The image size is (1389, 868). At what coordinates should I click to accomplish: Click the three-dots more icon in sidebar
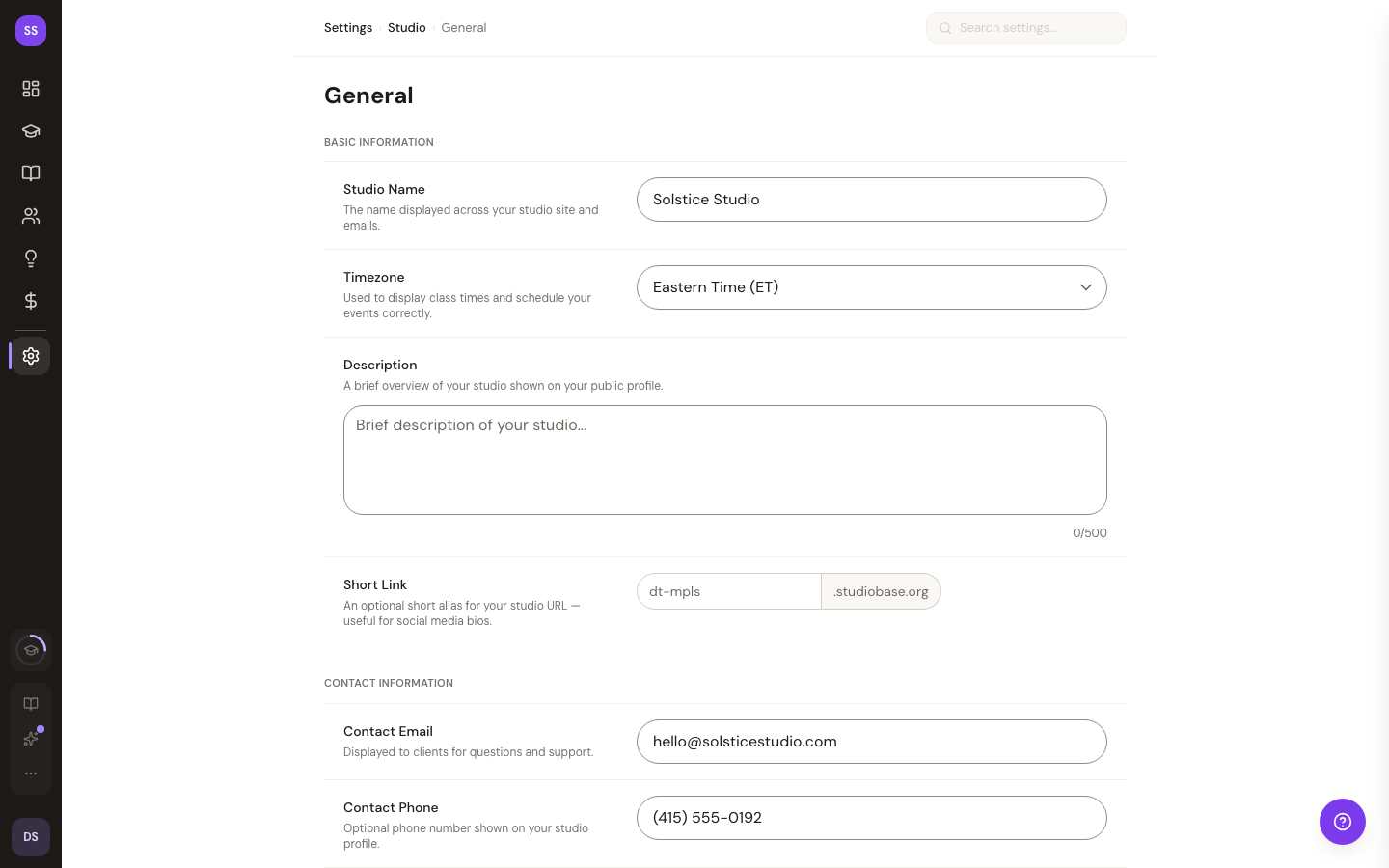pos(31,773)
